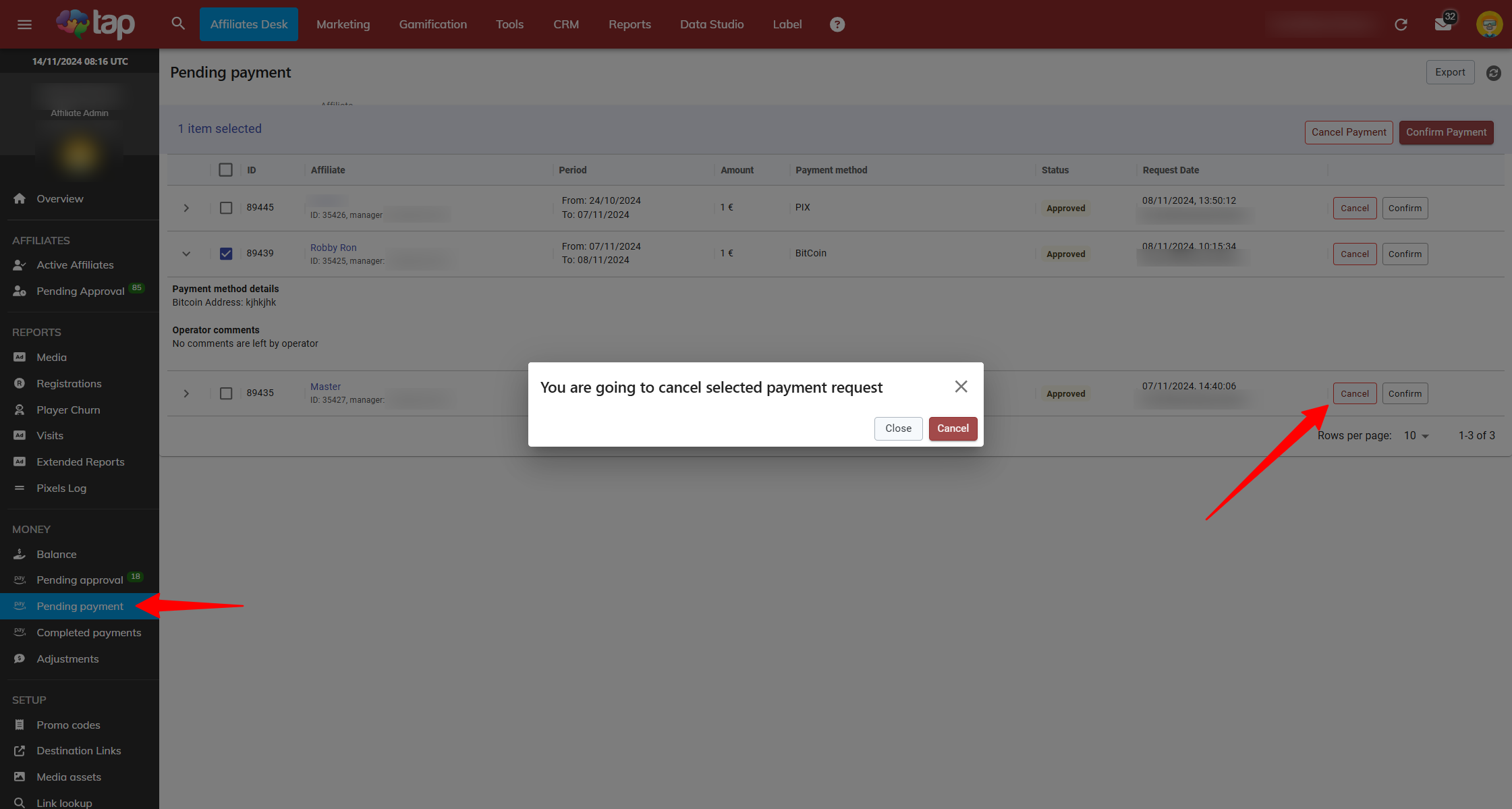The width and height of the screenshot is (1512, 809).
Task: Go to Completed payments in sidebar
Action: point(88,632)
